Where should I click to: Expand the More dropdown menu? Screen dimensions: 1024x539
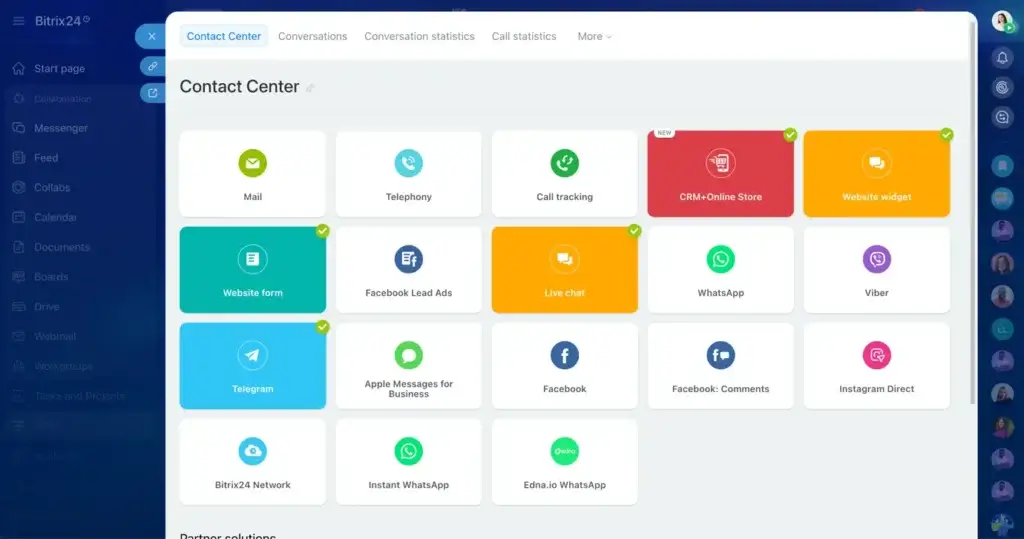tap(594, 36)
